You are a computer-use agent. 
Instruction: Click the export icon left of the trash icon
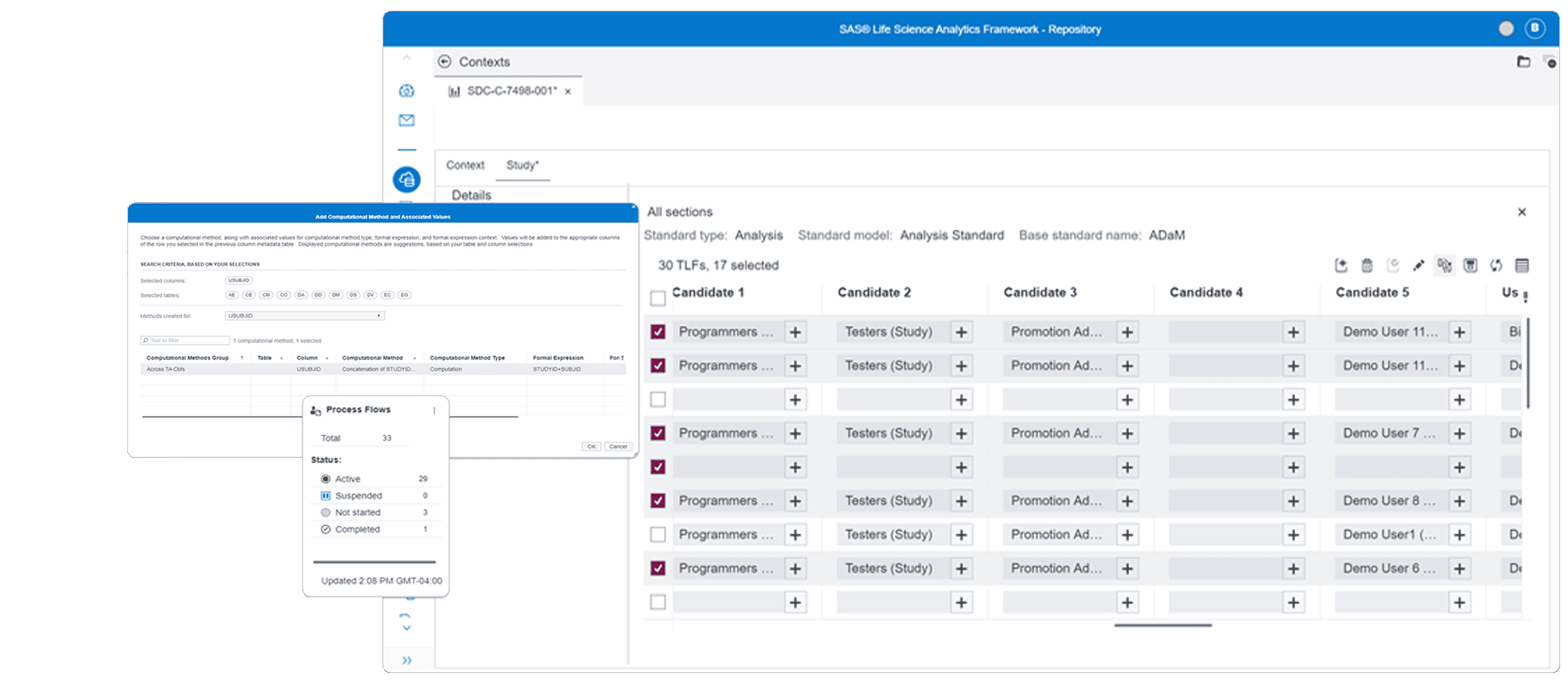1341,266
